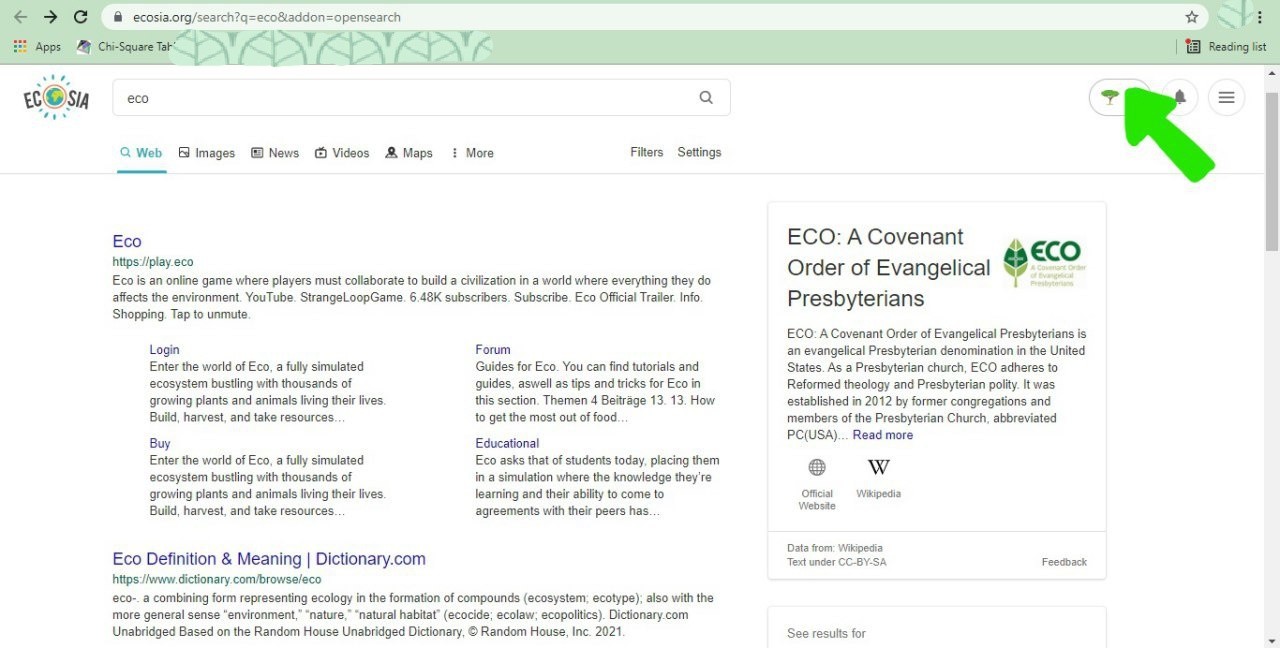Click the See results for text

click(x=826, y=633)
